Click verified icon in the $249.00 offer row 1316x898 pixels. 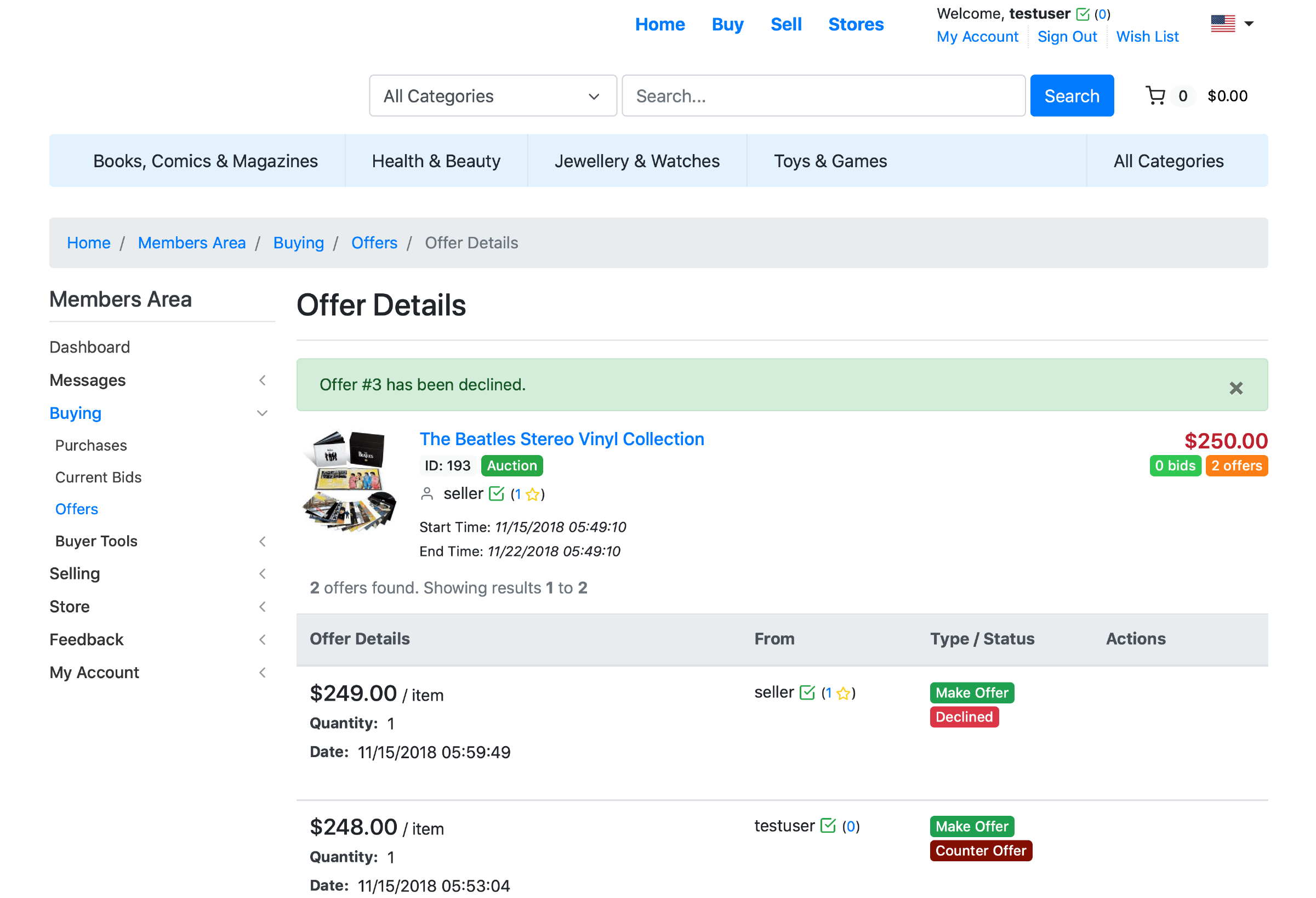pyautogui.click(x=807, y=692)
